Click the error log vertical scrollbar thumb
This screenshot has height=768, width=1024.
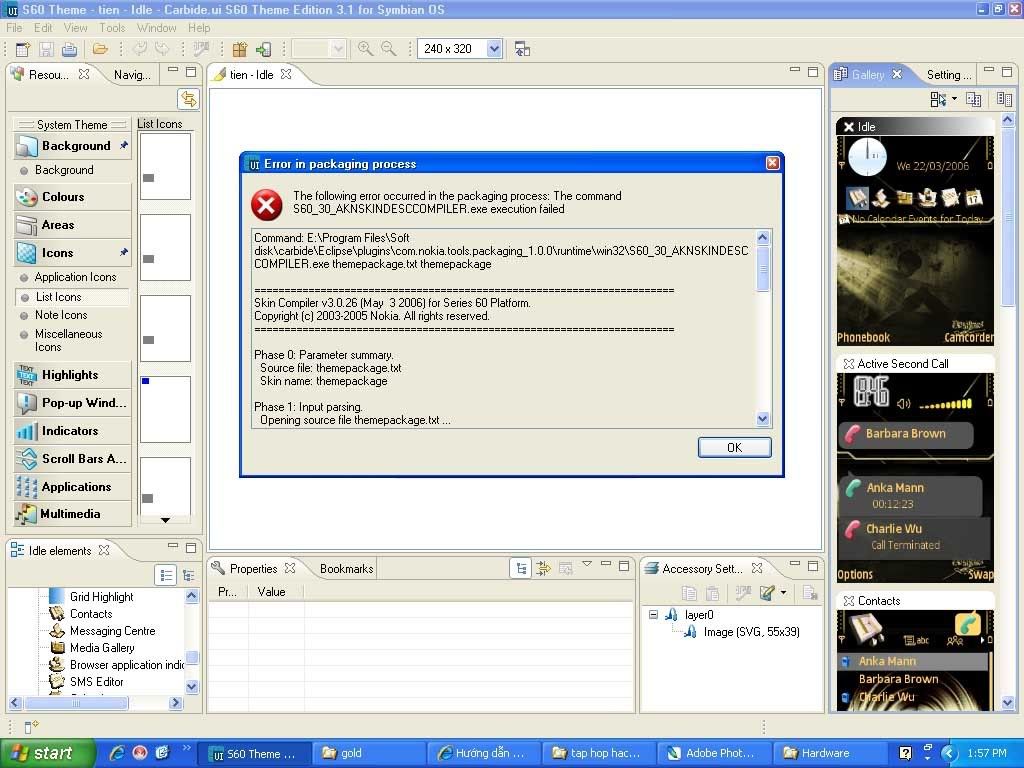(x=762, y=268)
